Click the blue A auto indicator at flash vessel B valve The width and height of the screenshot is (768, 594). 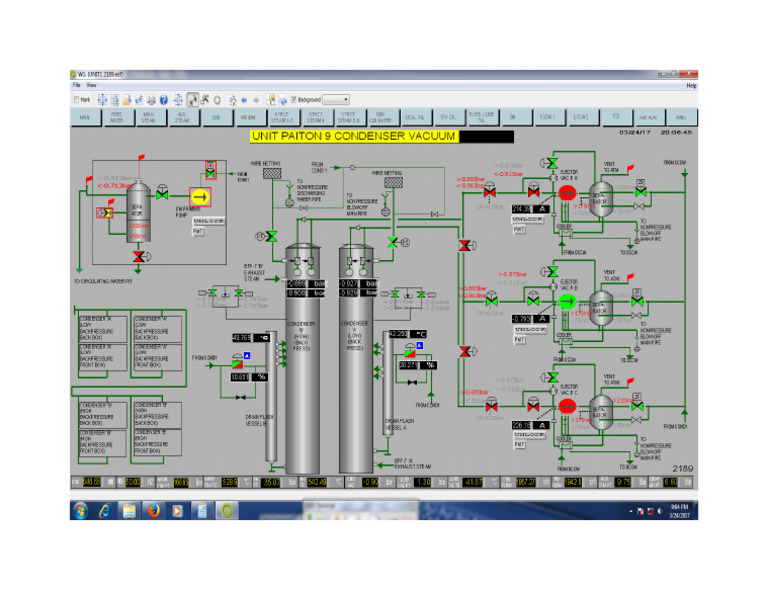coord(247,356)
